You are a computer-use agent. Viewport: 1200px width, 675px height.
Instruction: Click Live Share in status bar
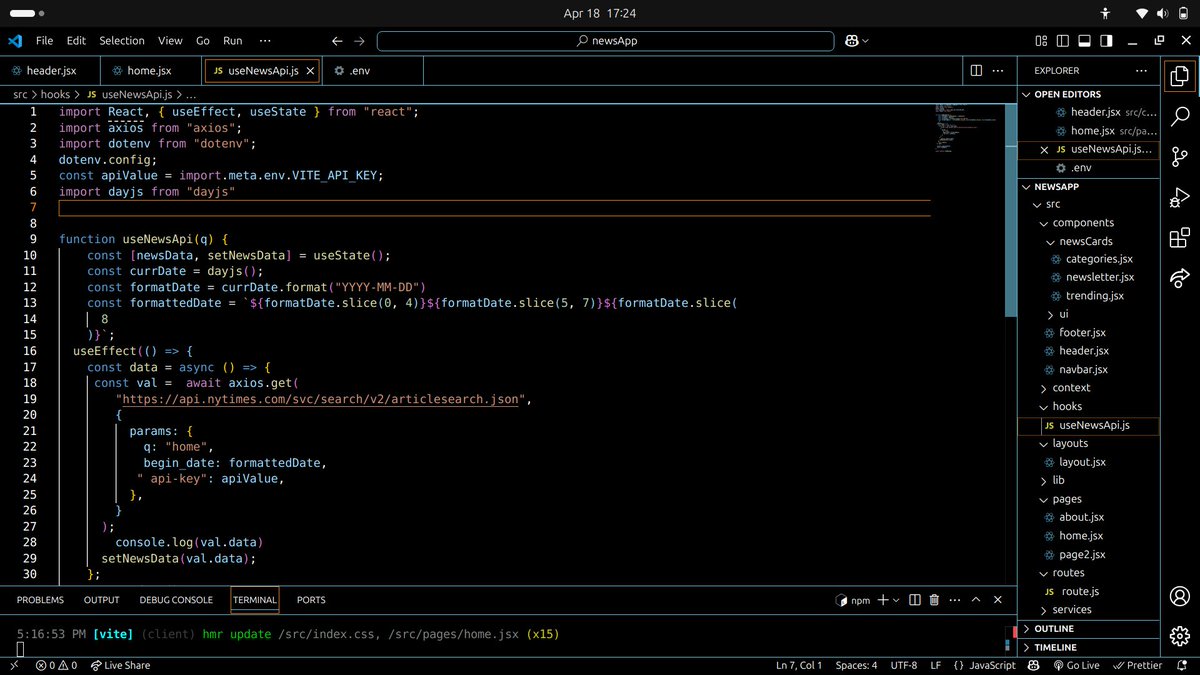point(119,665)
